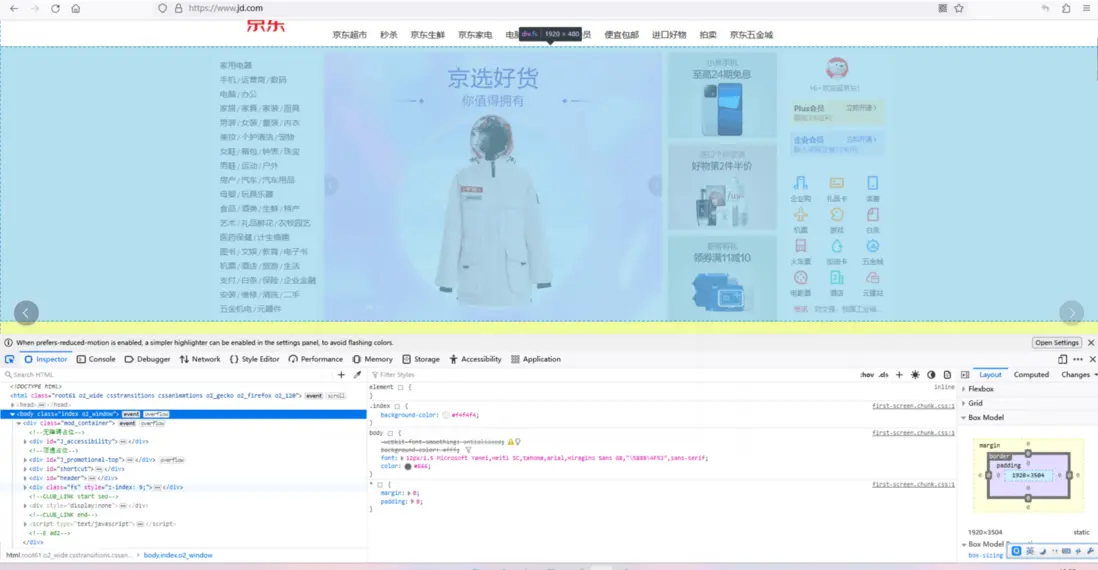This screenshot has height=570, width=1098.
Task: Open the Memory panel
Action: coord(373,359)
